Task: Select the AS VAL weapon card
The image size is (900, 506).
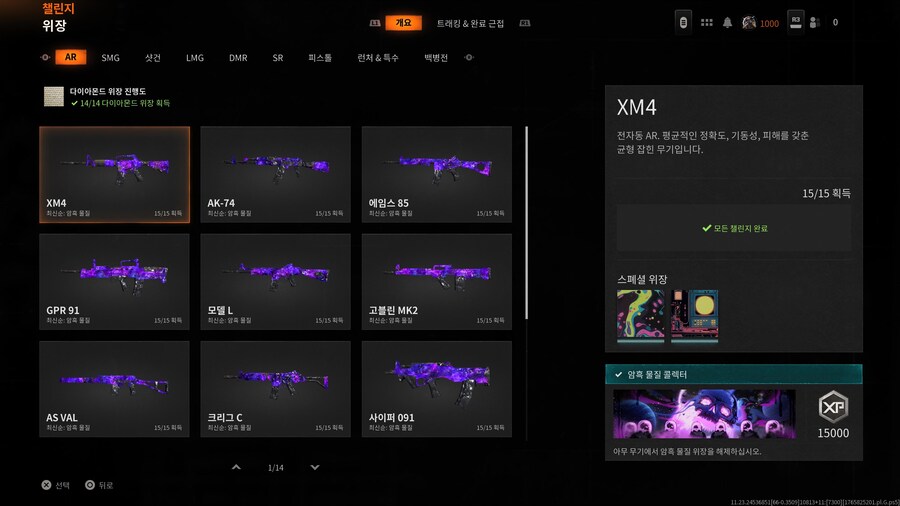Action: (x=114, y=389)
